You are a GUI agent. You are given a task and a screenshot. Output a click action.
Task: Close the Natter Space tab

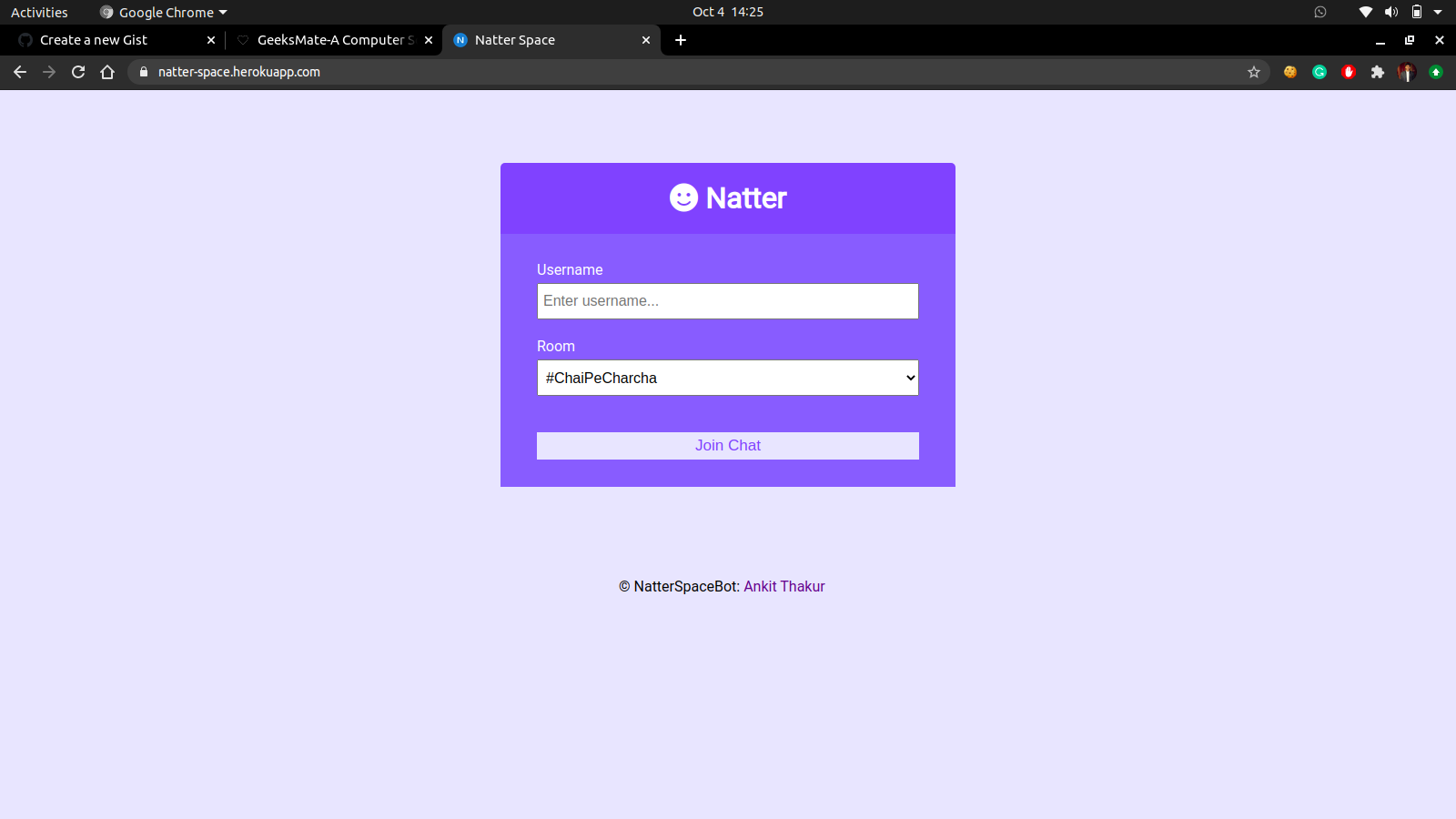(646, 40)
